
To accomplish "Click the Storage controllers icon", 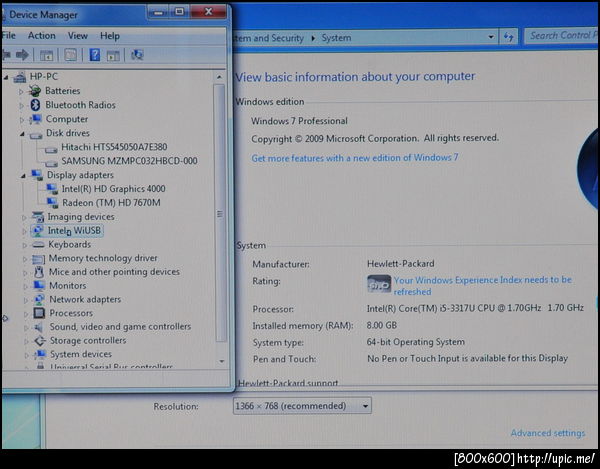I will tap(40, 340).
